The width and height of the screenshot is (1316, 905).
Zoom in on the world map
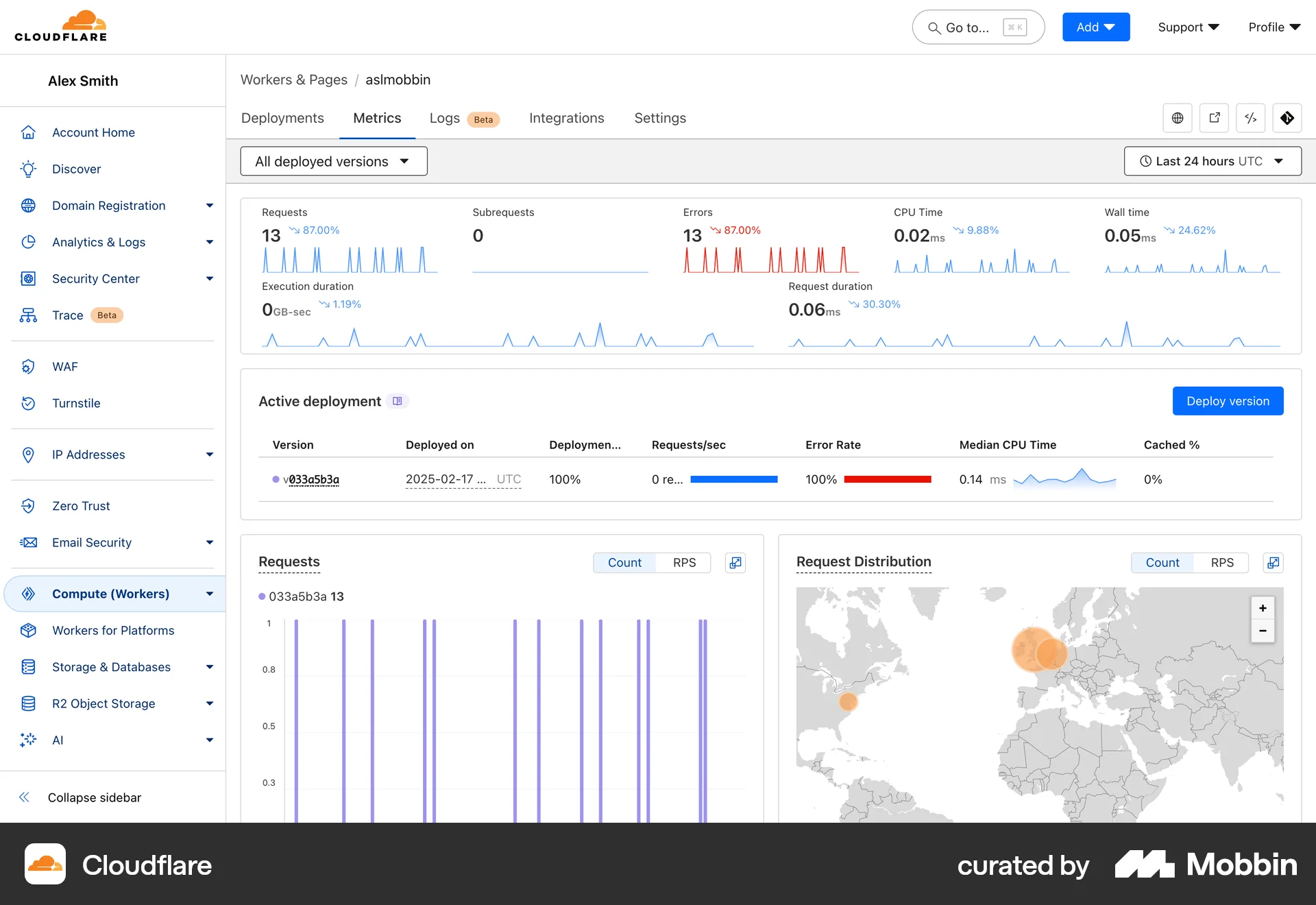point(1263,607)
